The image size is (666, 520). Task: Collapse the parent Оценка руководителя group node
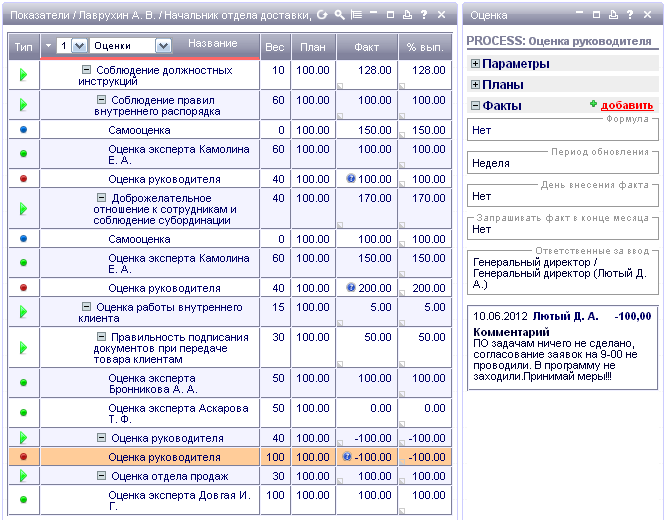click(101, 438)
